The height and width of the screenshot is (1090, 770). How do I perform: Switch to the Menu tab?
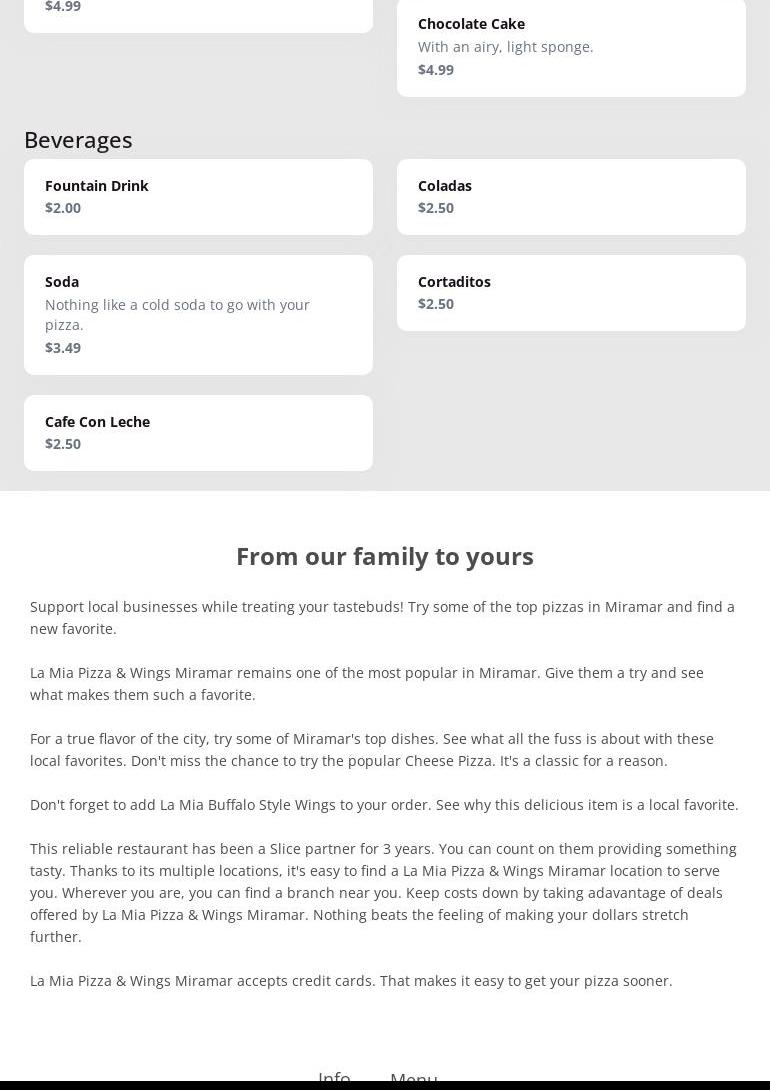tap(413, 1078)
